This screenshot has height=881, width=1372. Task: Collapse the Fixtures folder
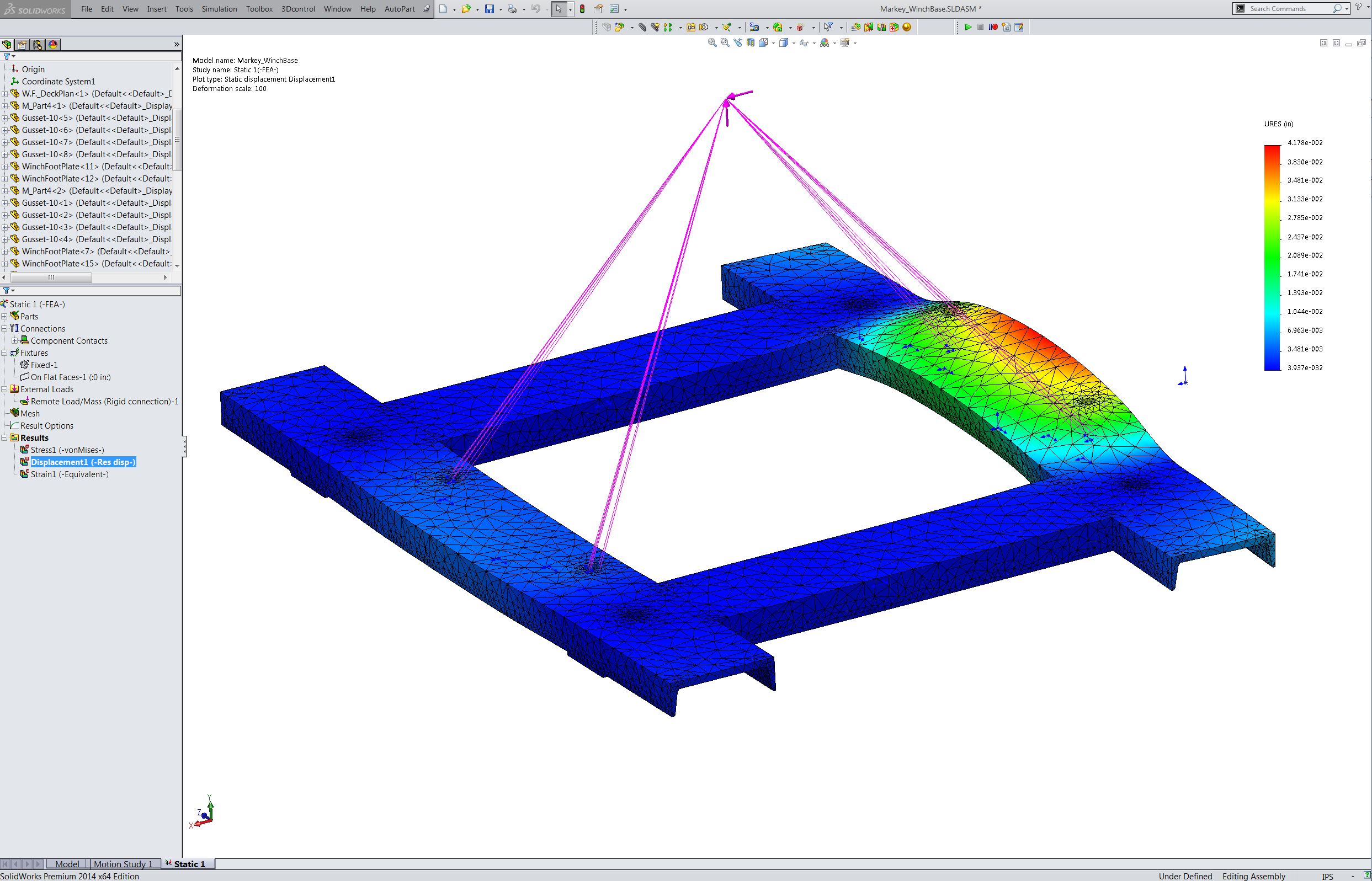[x=4, y=353]
